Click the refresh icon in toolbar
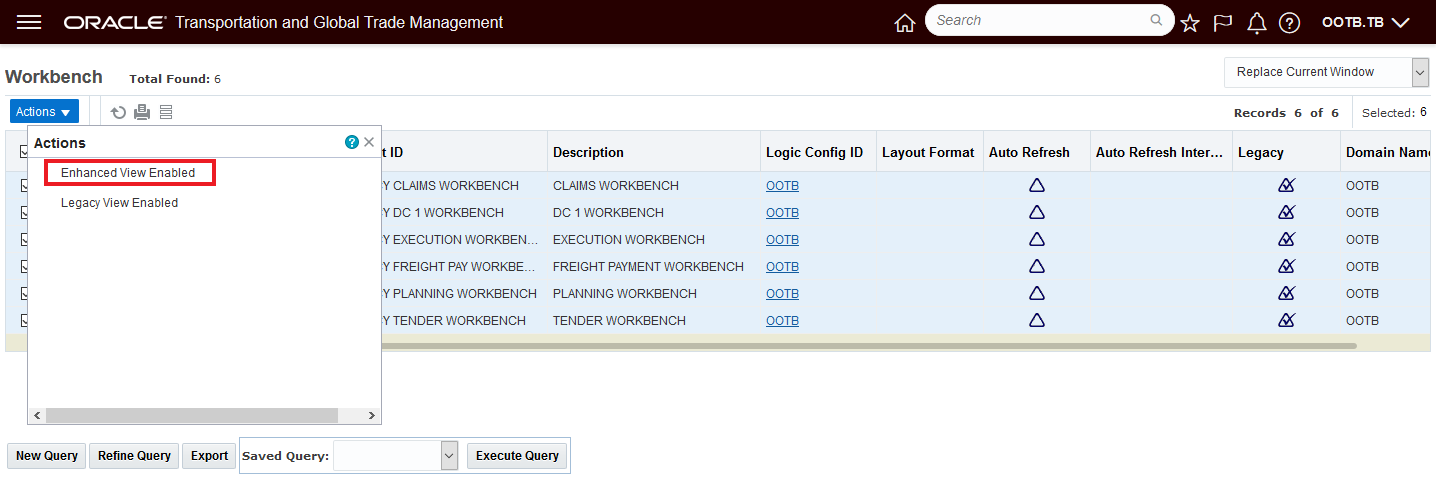The width and height of the screenshot is (1436, 490). tap(118, 113)
